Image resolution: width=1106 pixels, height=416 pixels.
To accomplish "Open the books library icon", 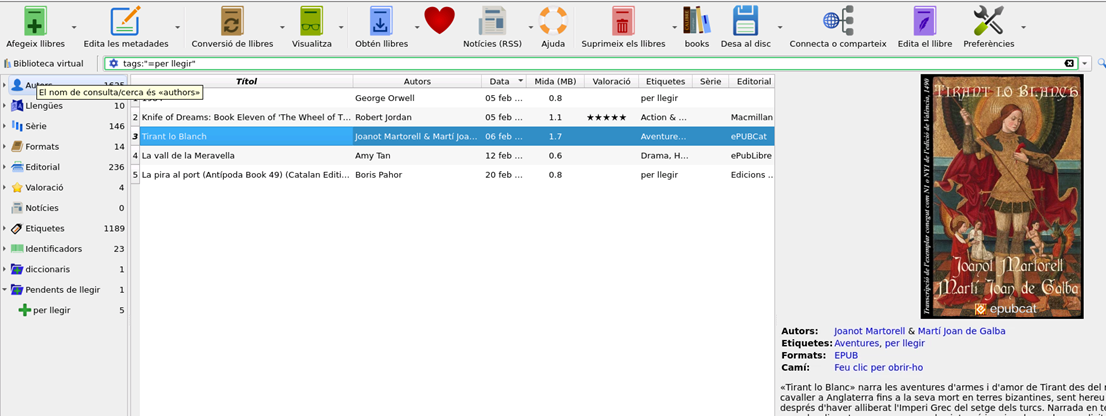I will point(696,20).
